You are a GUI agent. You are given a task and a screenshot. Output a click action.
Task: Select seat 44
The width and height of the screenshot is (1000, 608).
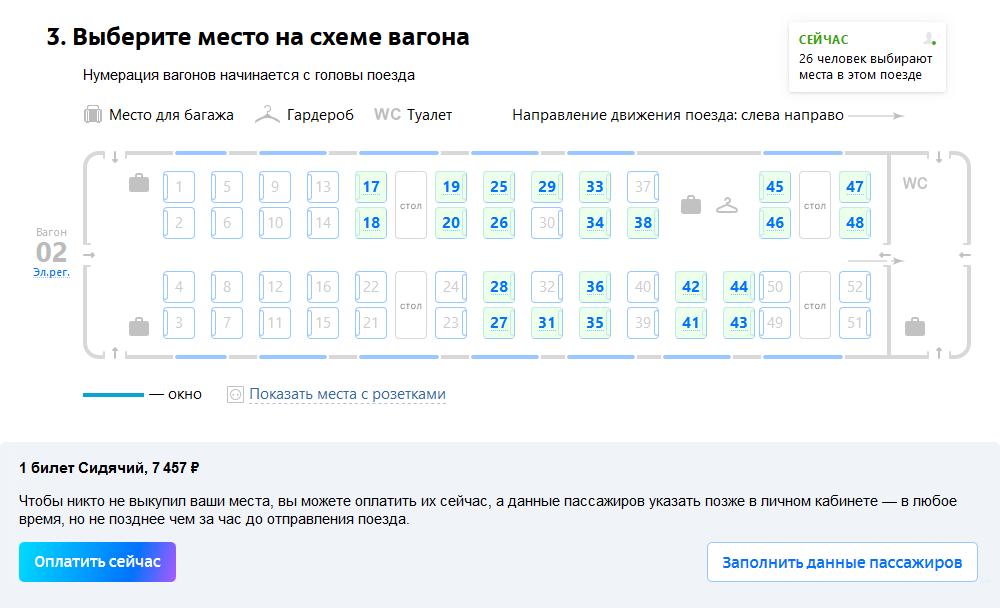coord(739,287)
